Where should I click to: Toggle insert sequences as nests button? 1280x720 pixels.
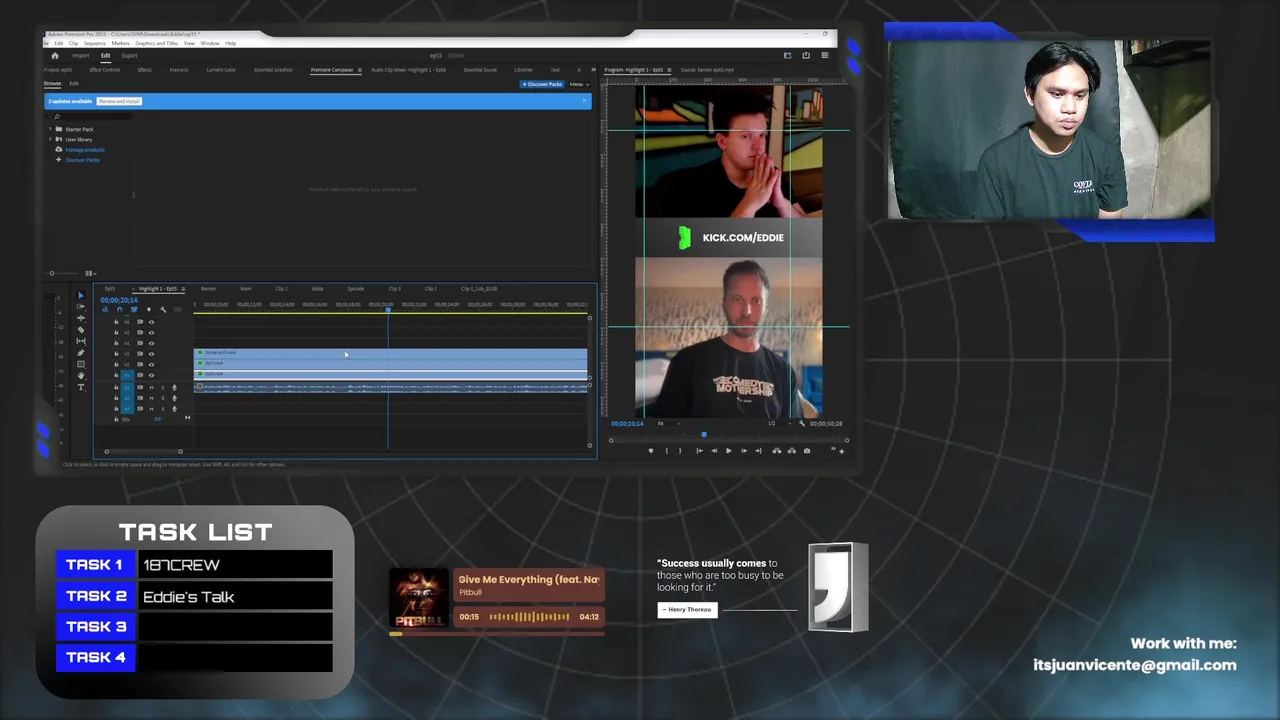tap(105, 309)
